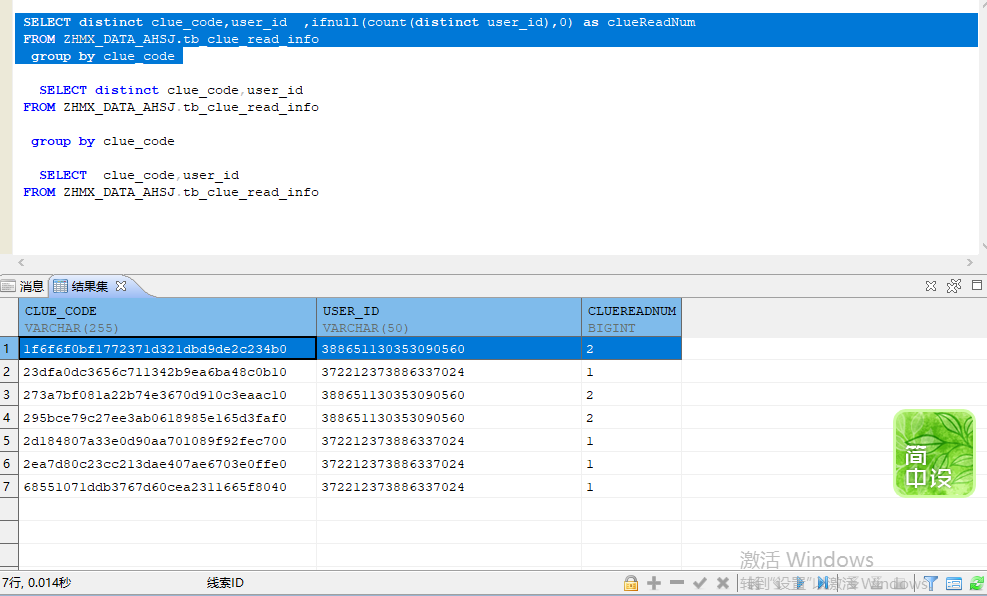Click '7行, 0.014秒' status text

(37, 583)
